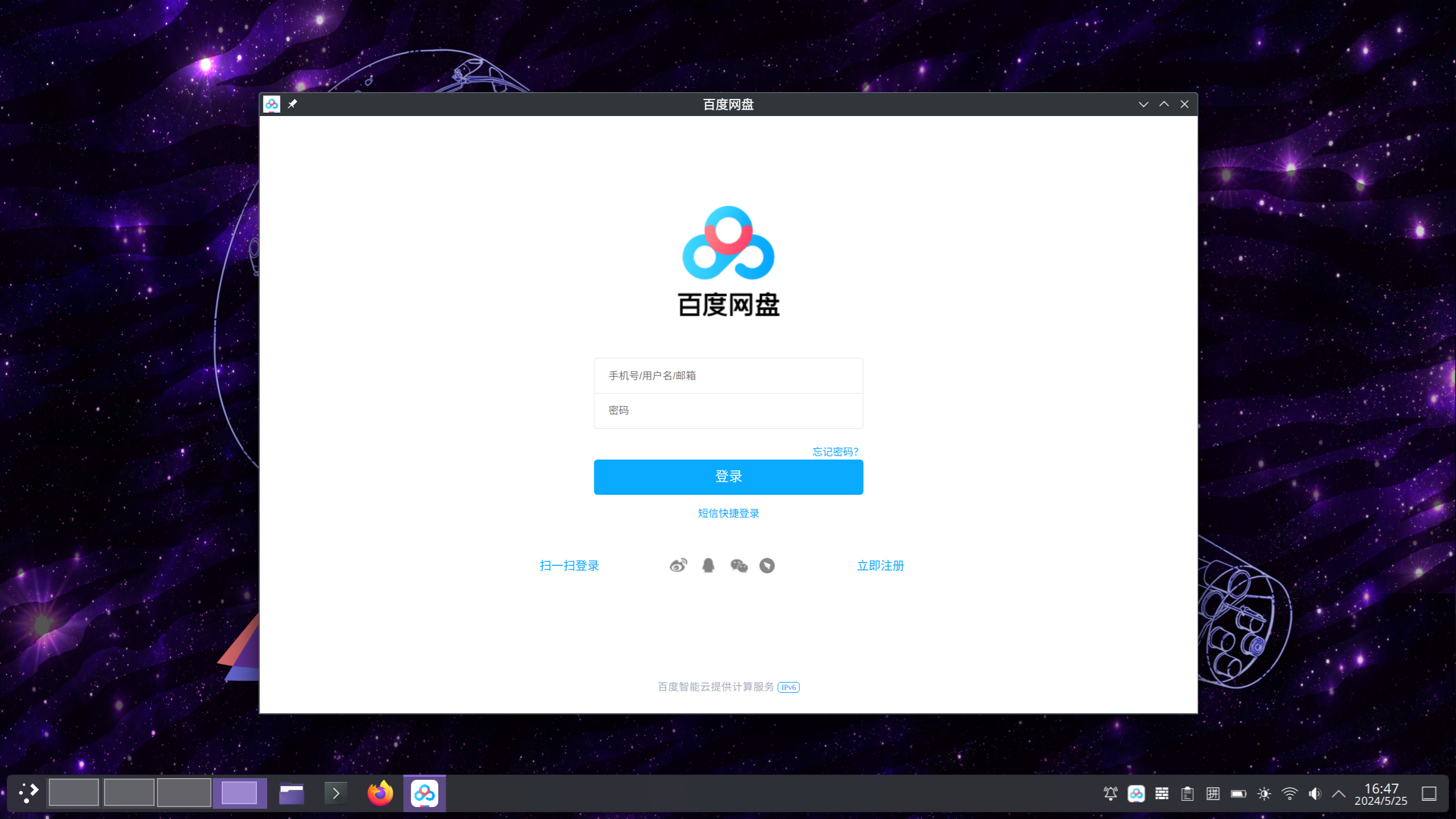Switch to 短信快捷登录 SMS login

coord(728,513)
